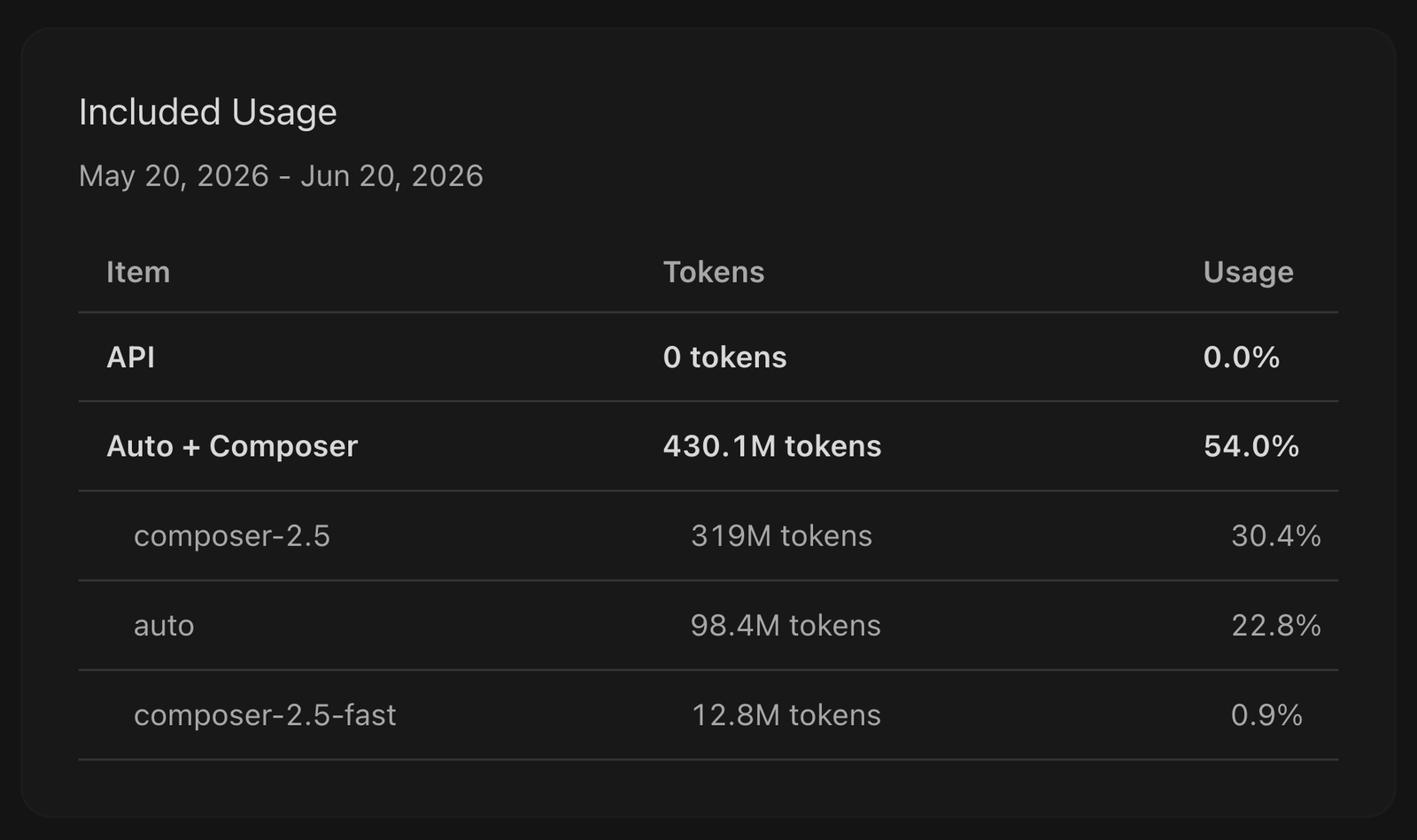The height and width of the screenshot is (840, 1417).
Task: Click the 0.9% usage value
Action: (x=1266, y=714)
